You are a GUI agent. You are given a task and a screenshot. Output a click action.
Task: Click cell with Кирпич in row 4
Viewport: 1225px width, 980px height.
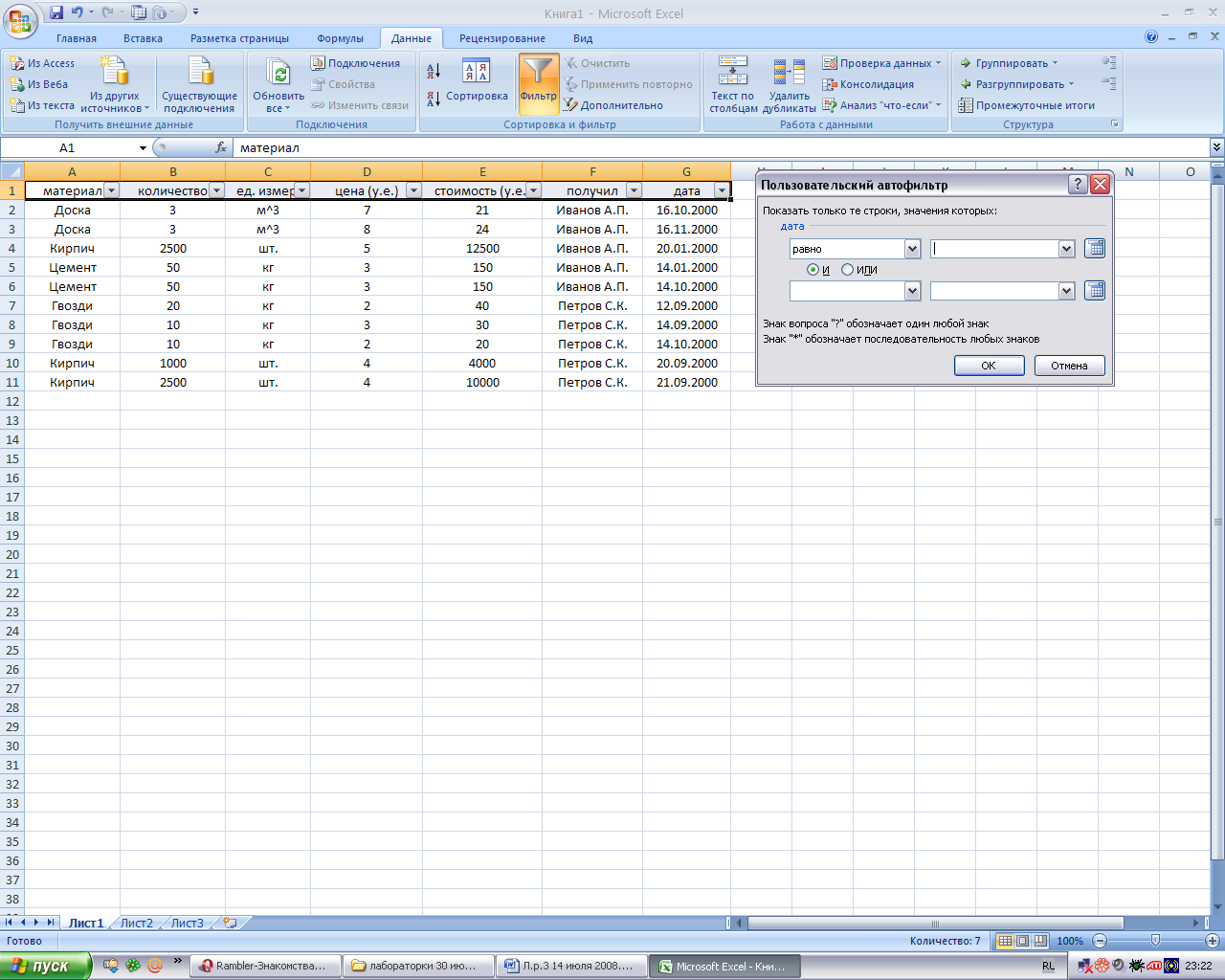point(73,248)
